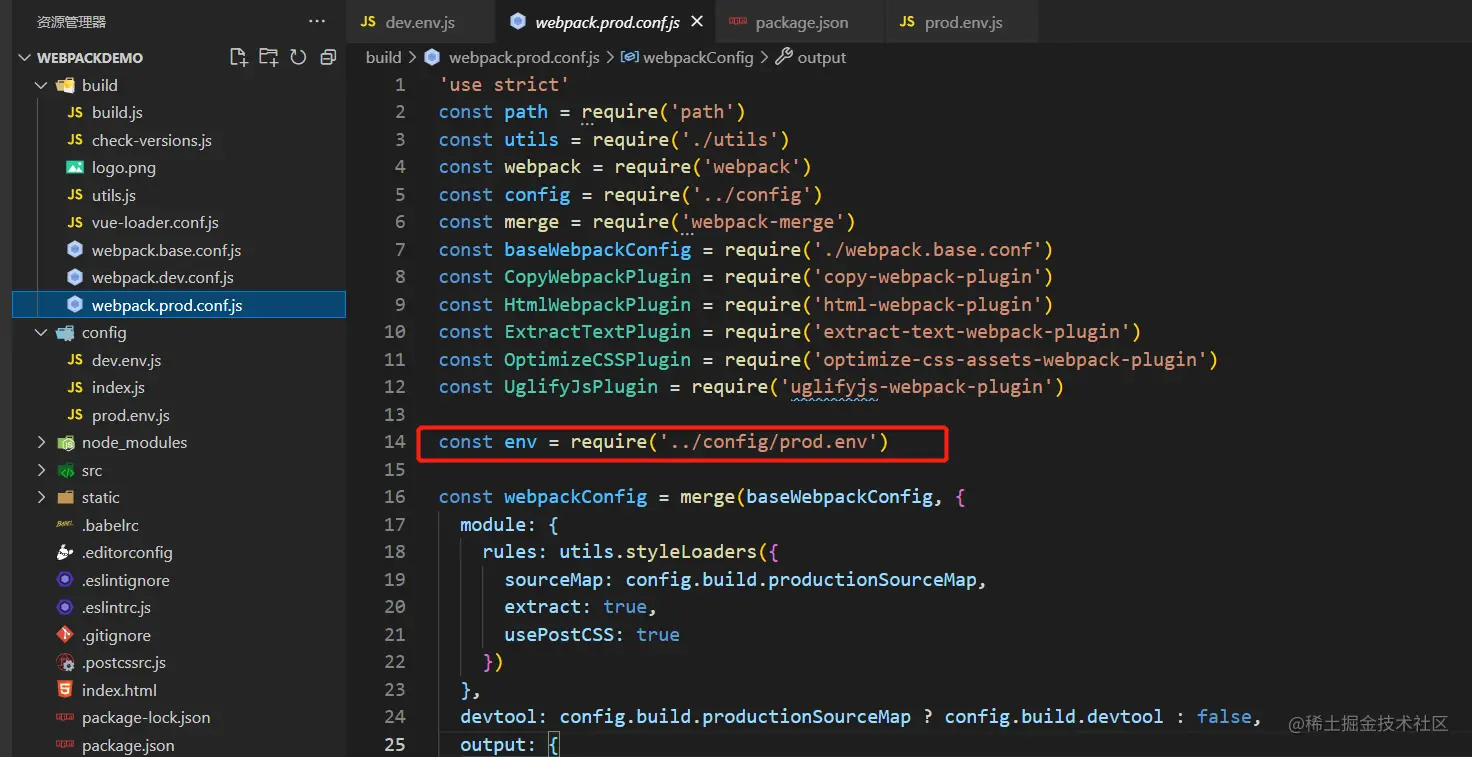Viewport: 1472px width, 757px height.
Task: Close the webpack.prod.conf.js editor tab
Action: pyautogui.click(x=697, y=21)
